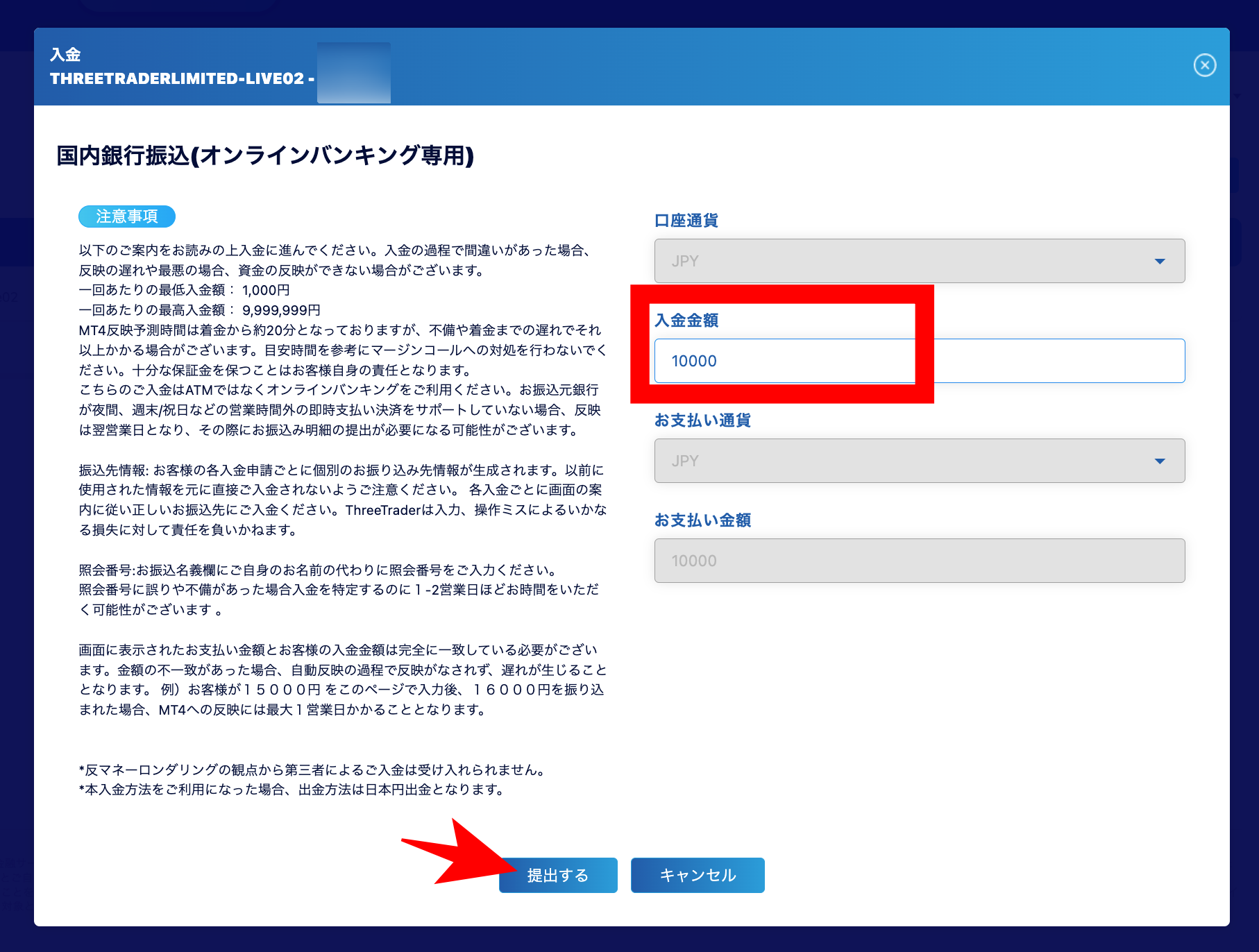
Task: Click the キャンセル cancel button
Action: click(x=697, y=875)
